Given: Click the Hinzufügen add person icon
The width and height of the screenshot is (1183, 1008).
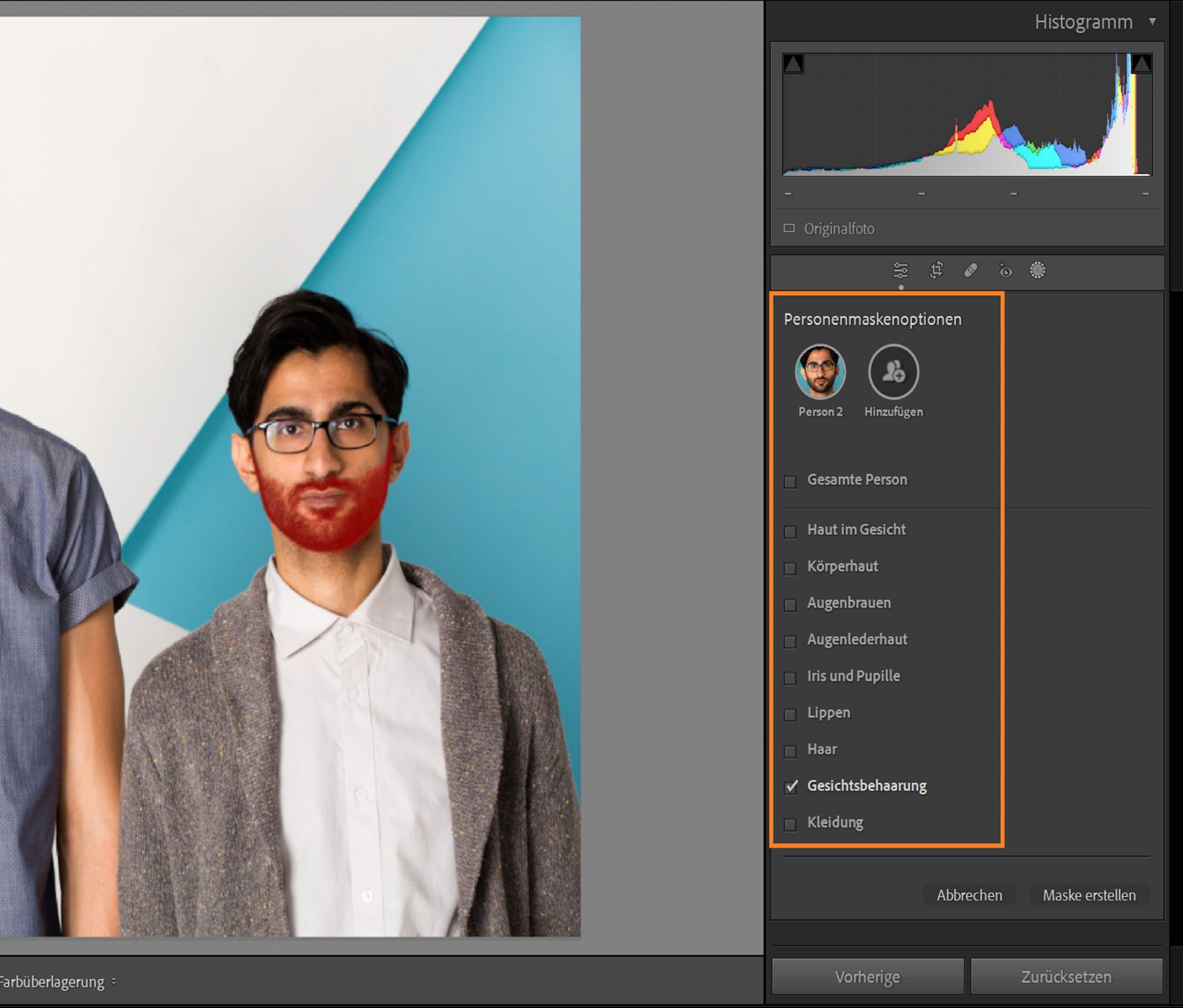Looking at the screenshot, I should point(893,372).
